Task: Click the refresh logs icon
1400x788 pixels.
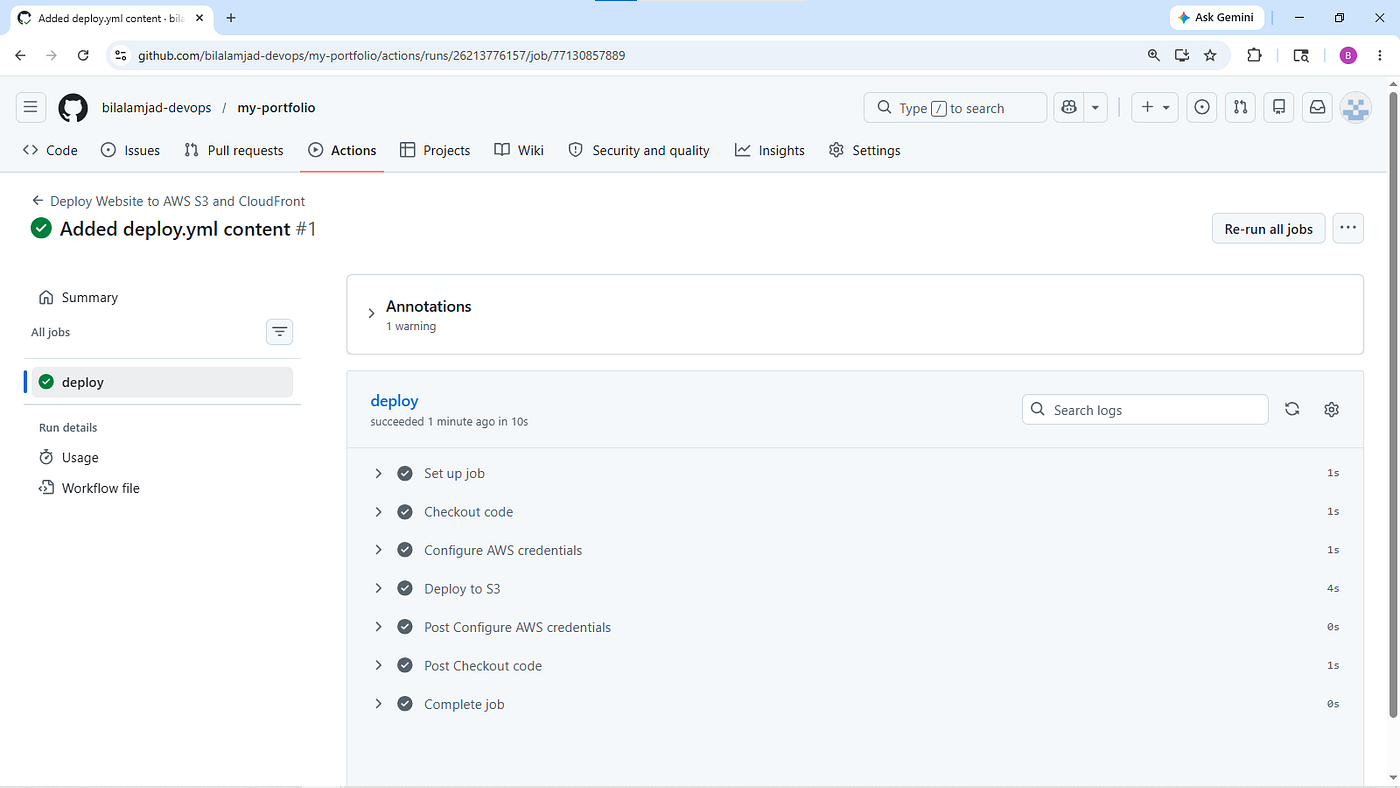Action: [x=1292, y=409]
